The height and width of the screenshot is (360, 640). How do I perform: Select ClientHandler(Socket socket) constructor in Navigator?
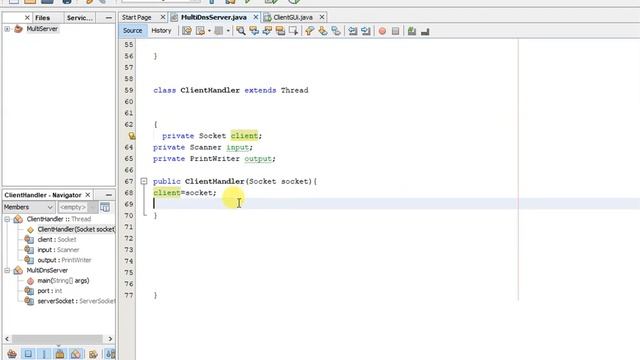[x=76, y=229]
